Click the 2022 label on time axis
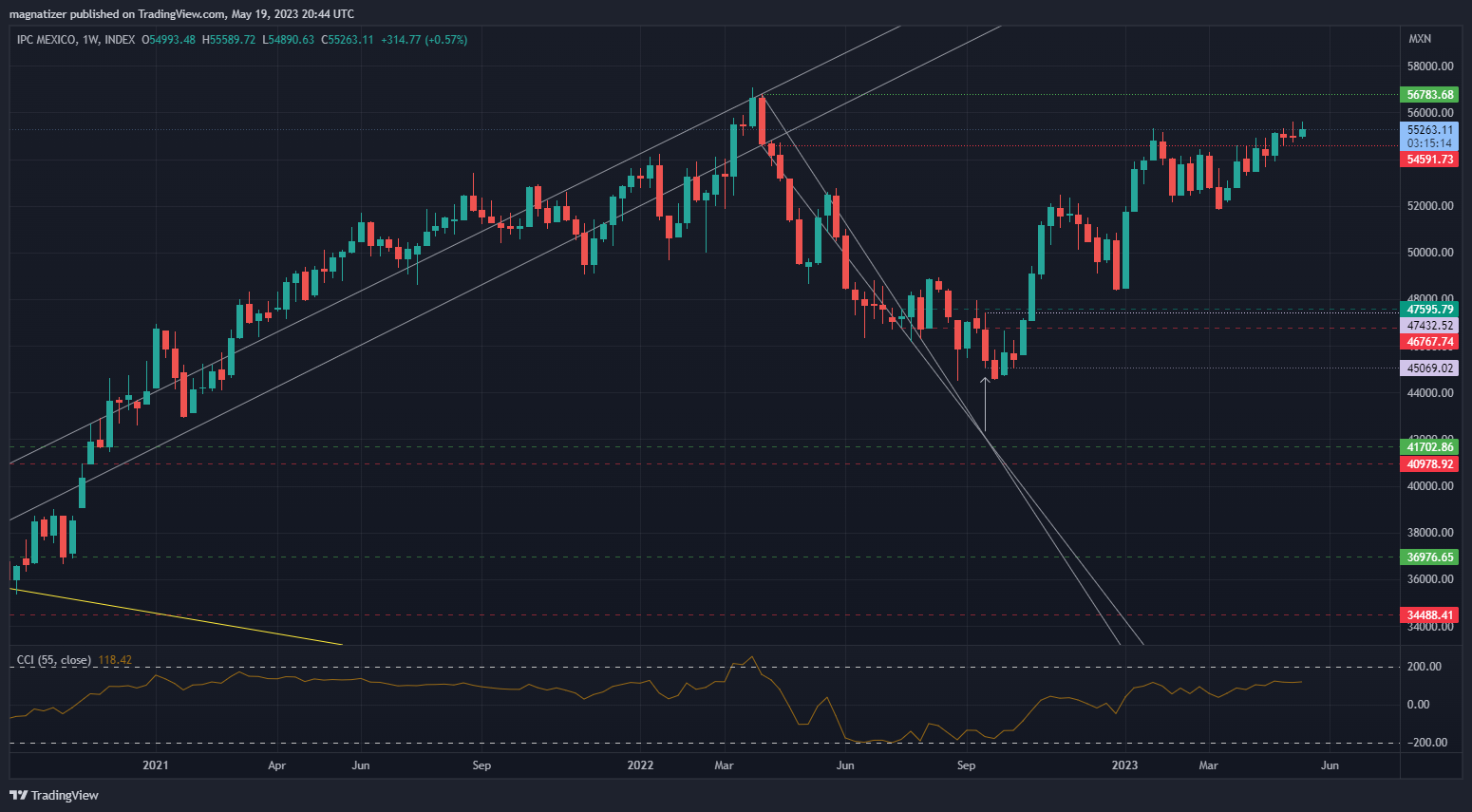The width and height of the screenshot is (1472, 812). pos(640,765)
